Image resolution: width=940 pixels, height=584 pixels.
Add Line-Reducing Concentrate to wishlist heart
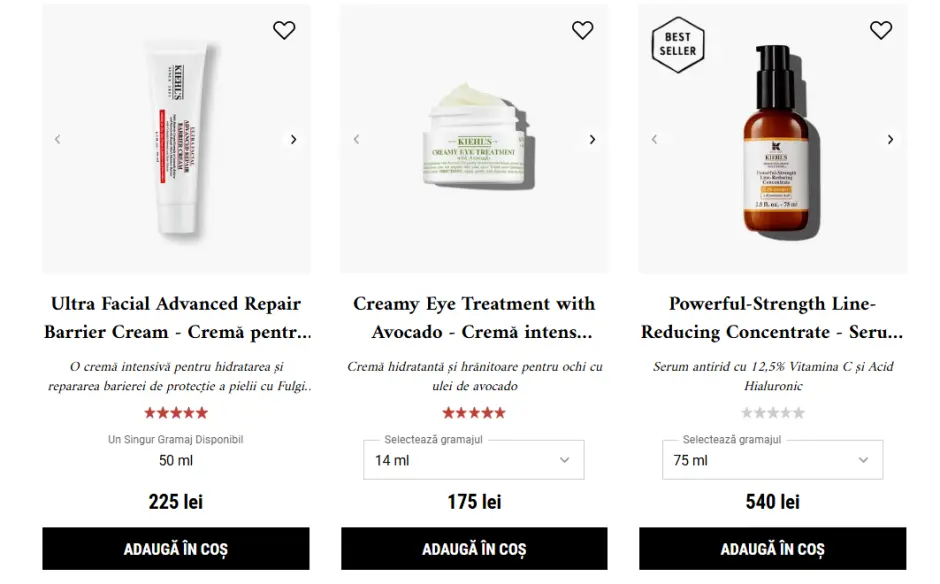880,31
